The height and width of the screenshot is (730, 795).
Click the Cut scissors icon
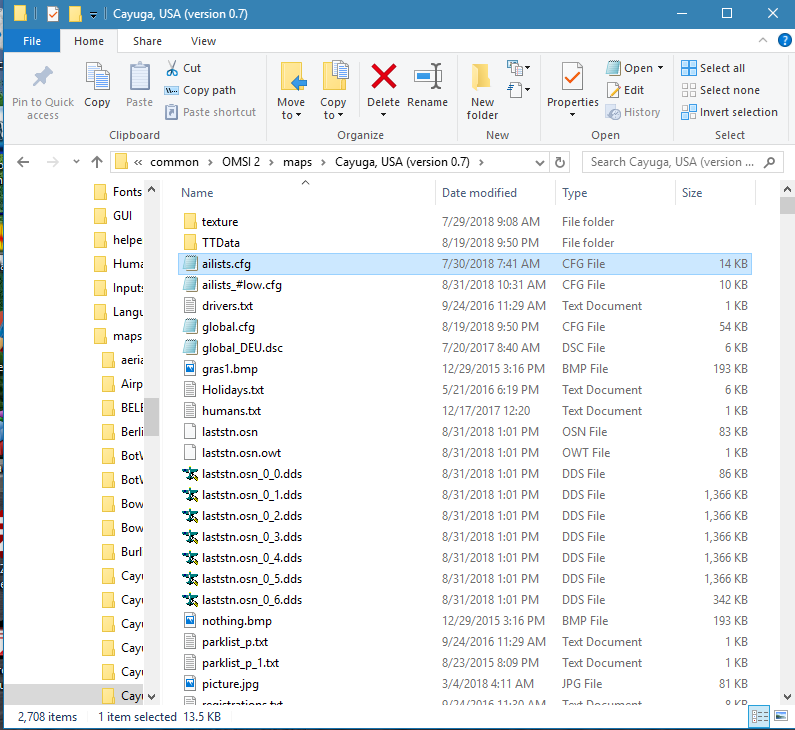tap(172, 68)
